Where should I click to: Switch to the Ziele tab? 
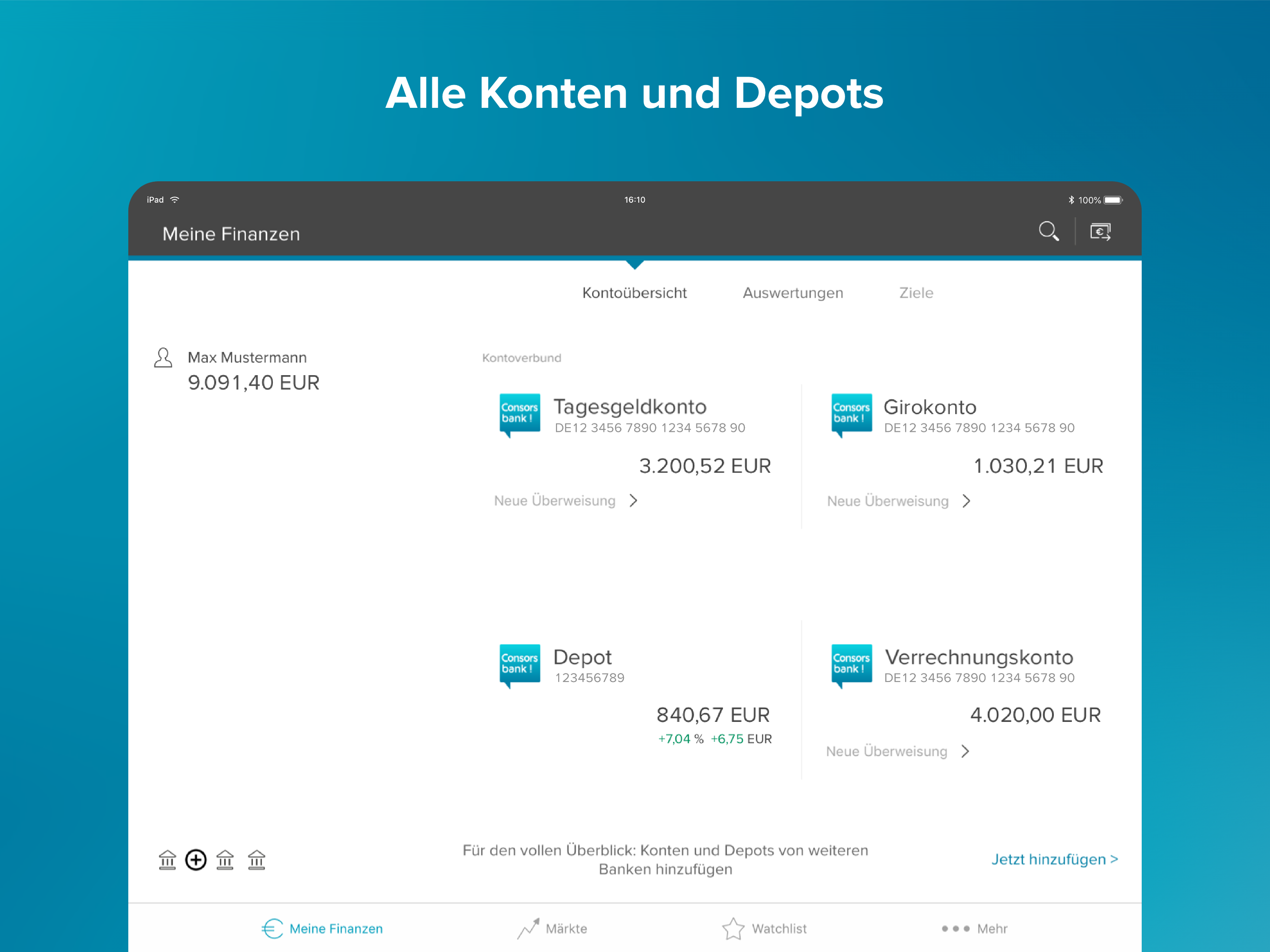pyautogui.click(x=916, y=293)
